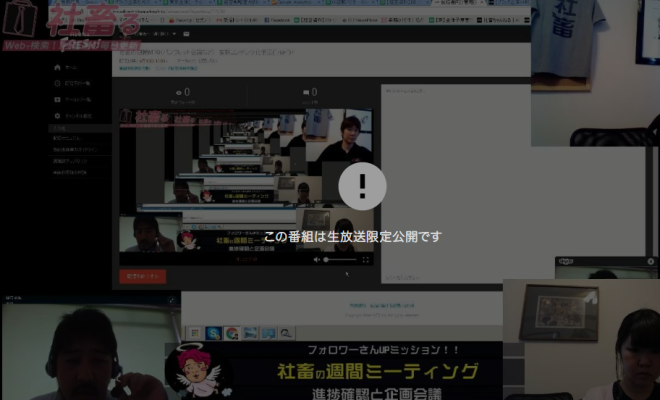
Task: Mute the embedded player with the speaker icon
Action: click(x=319, y=259)
